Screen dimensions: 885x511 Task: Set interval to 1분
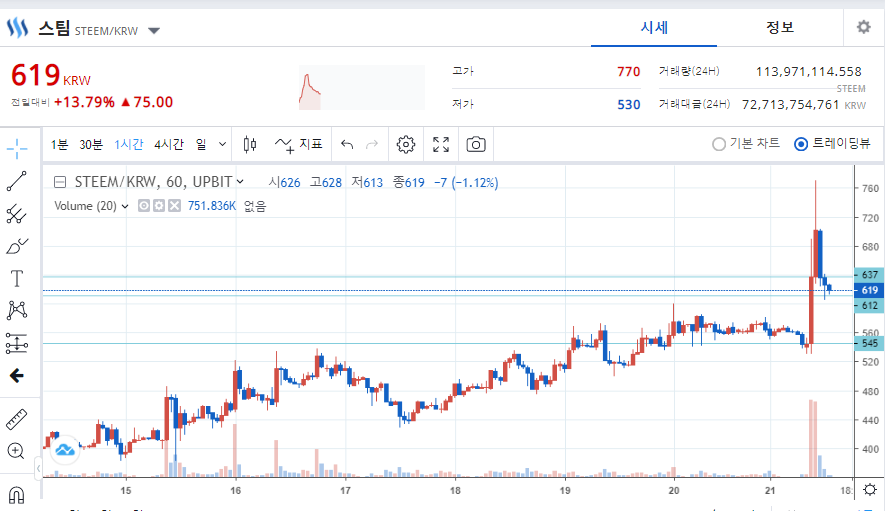59,145
